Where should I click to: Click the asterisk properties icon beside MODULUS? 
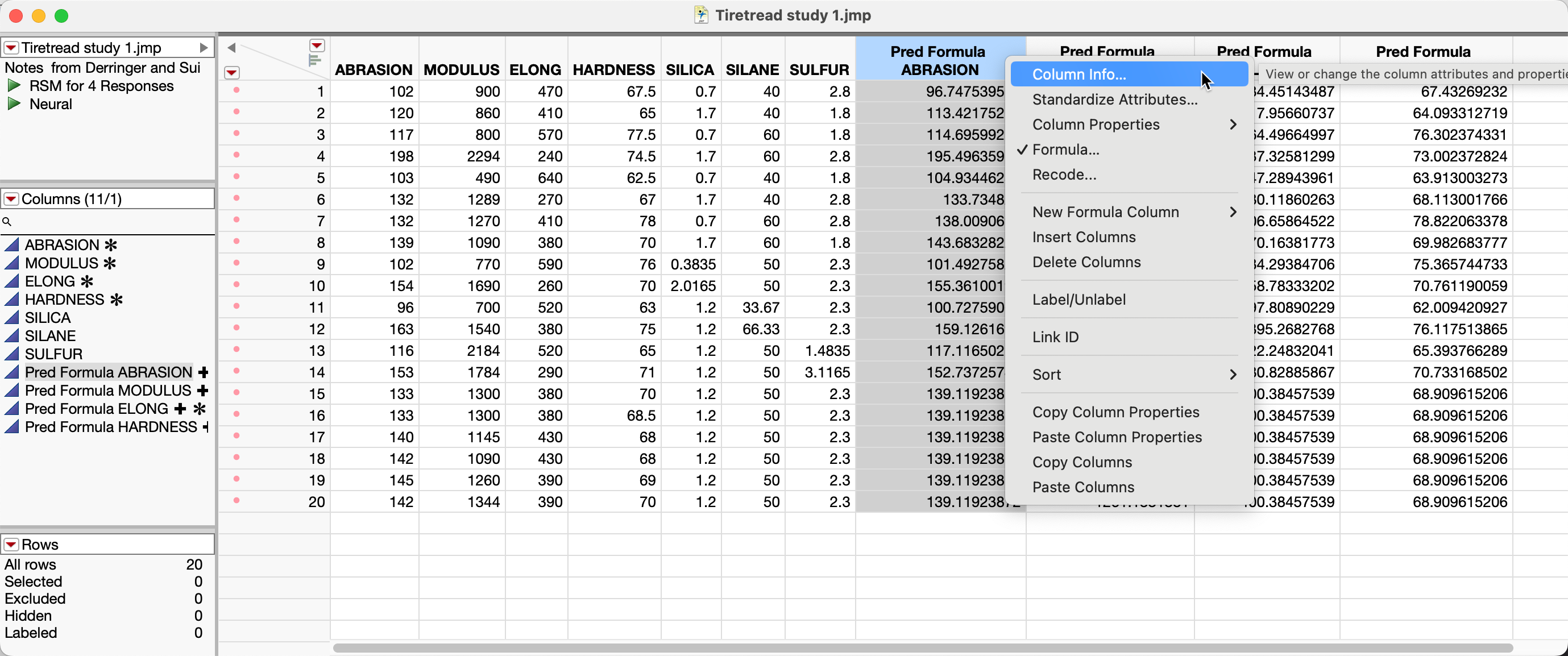click(x=110, y=263)
